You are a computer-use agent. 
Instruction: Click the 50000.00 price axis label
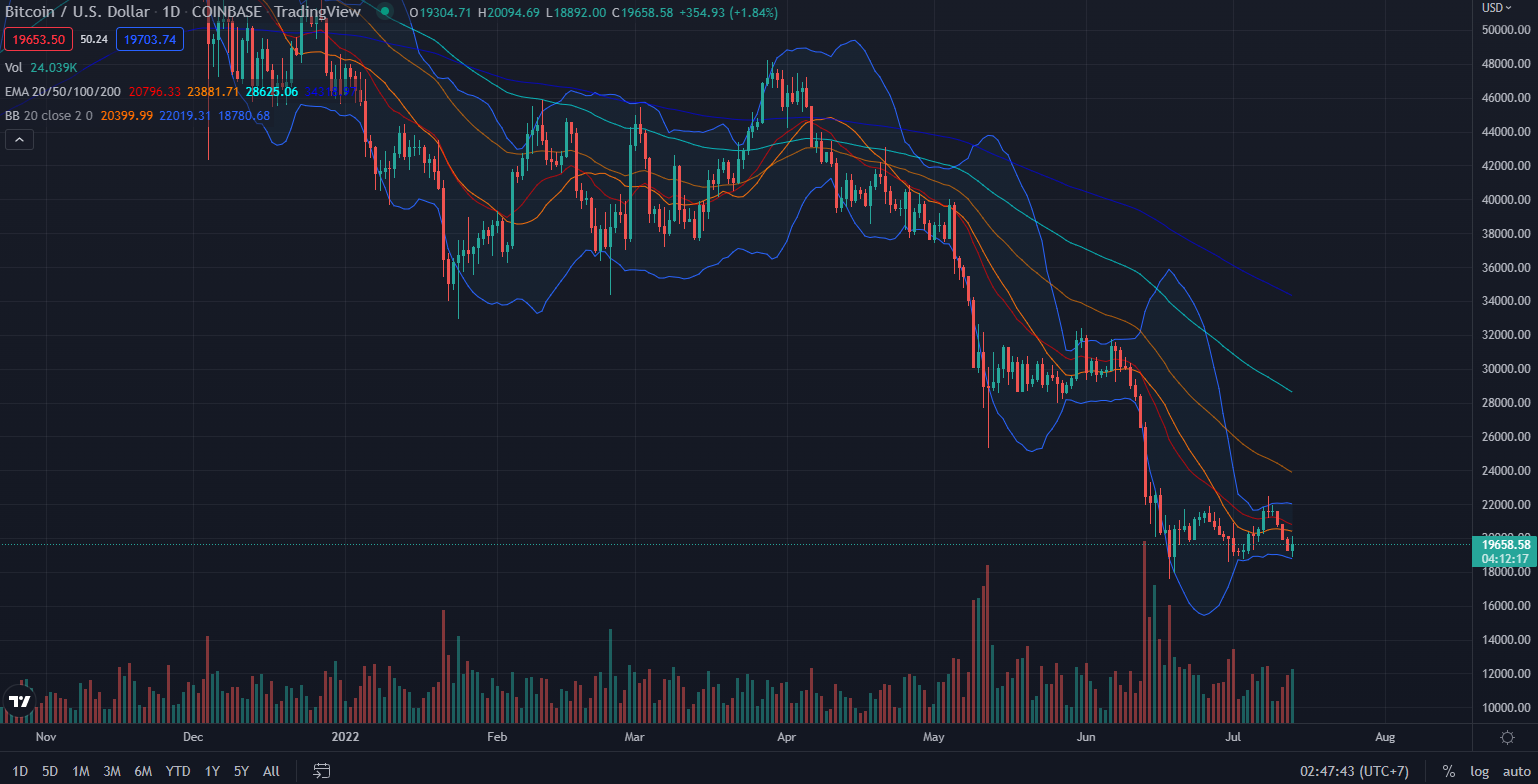click(1507, 31)
